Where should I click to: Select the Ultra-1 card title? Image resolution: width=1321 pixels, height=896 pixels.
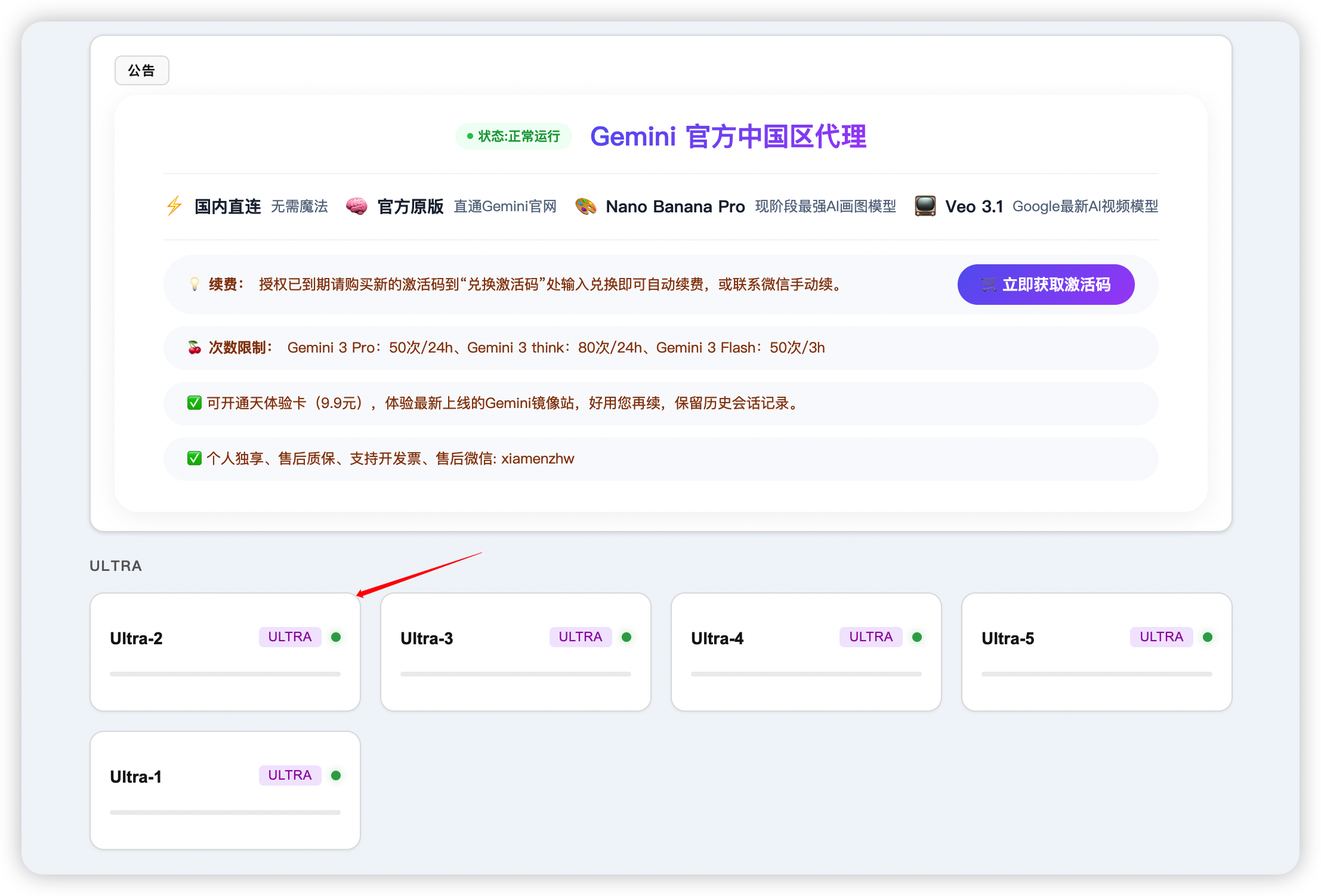136,777
